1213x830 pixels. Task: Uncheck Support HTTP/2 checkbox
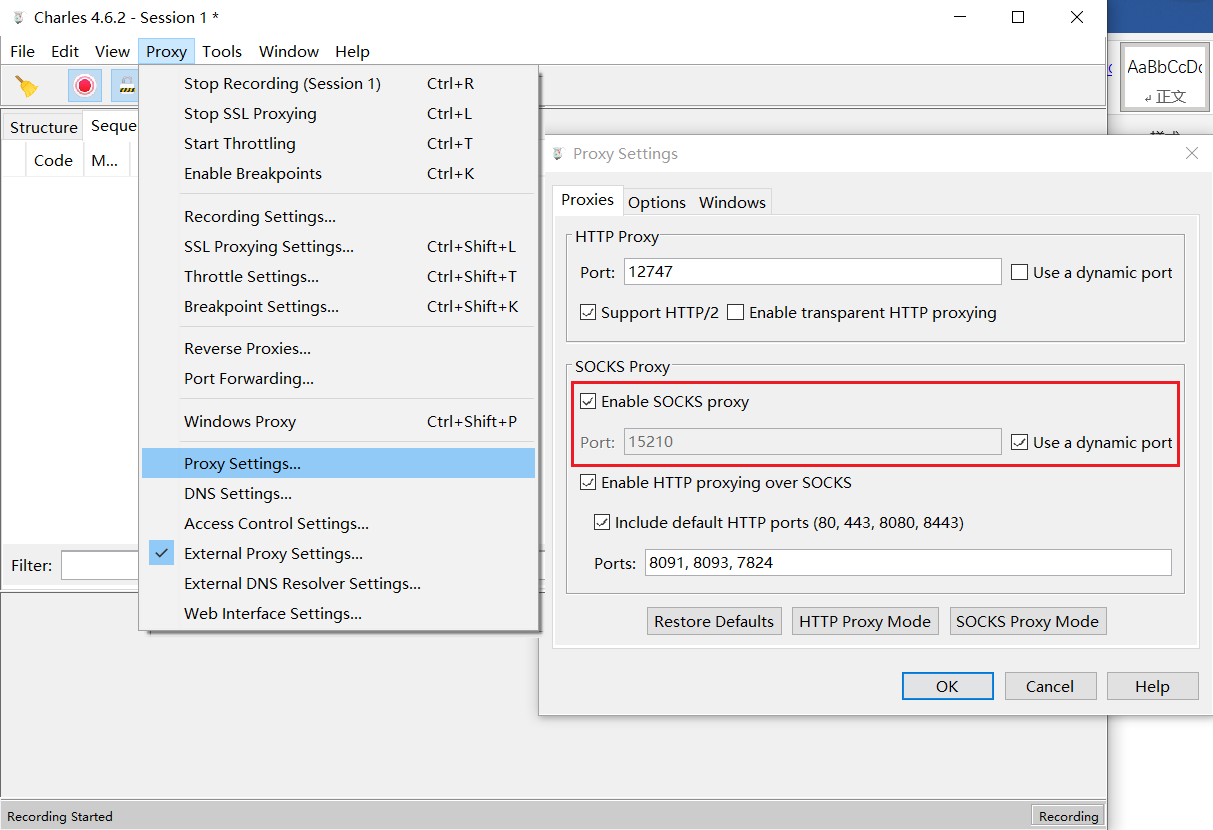(588, 312)
